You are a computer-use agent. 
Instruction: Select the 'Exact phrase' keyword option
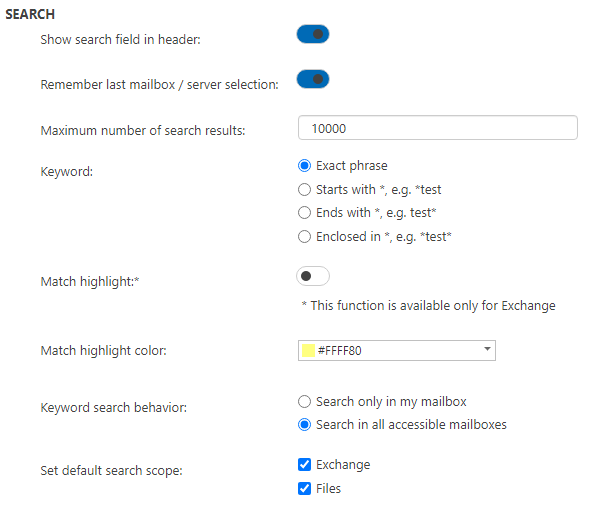[x=305, y=166]
